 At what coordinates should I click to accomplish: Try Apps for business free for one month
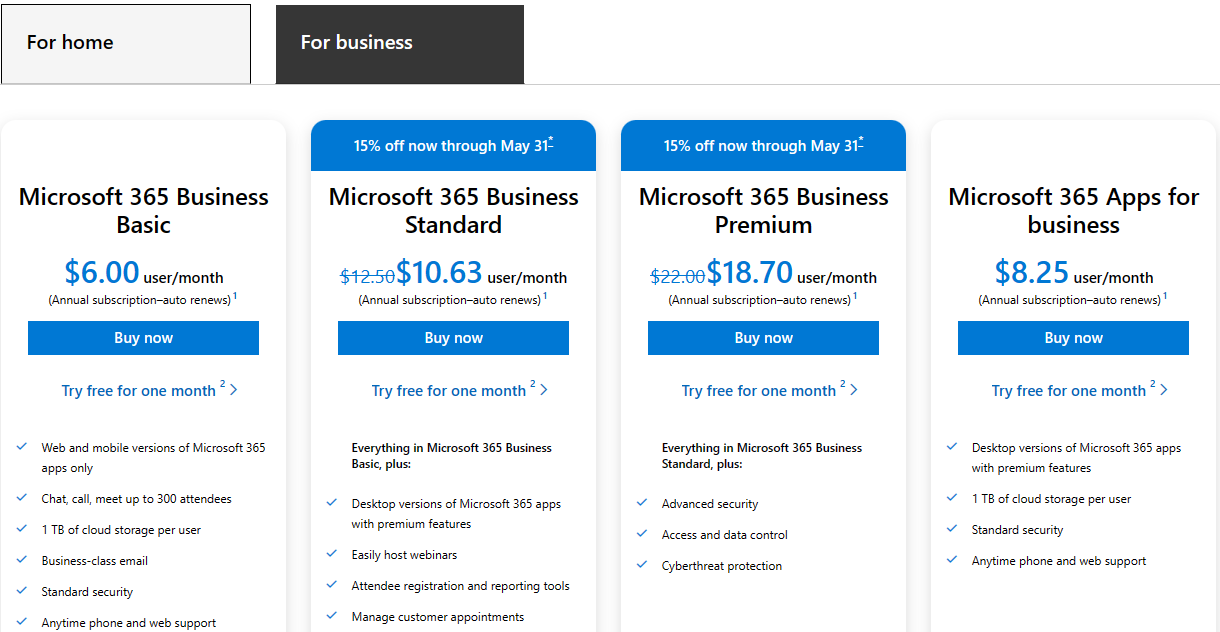[x=1069, y=391]
